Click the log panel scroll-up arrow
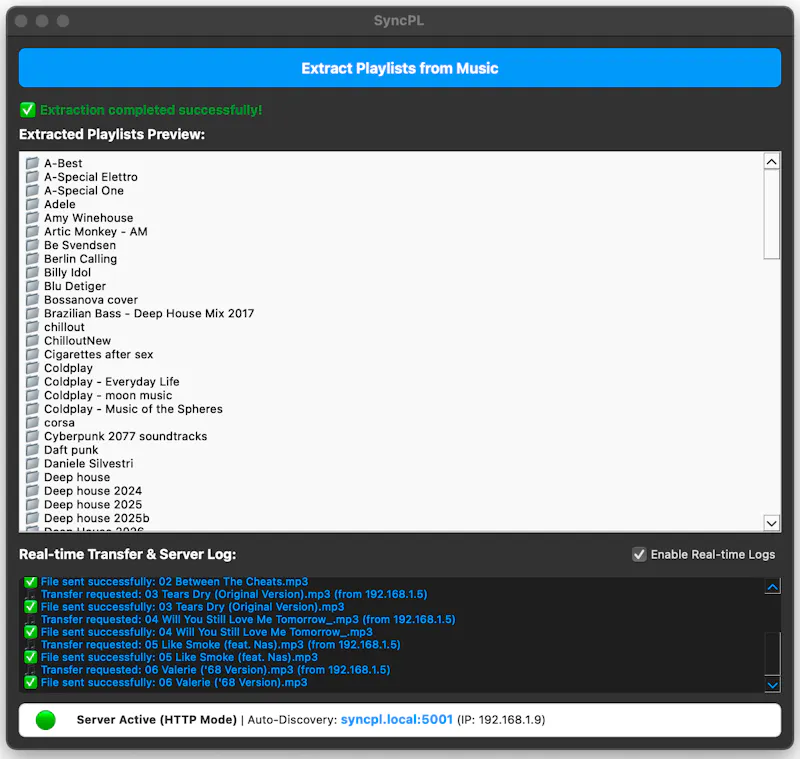 coord(772,587)
